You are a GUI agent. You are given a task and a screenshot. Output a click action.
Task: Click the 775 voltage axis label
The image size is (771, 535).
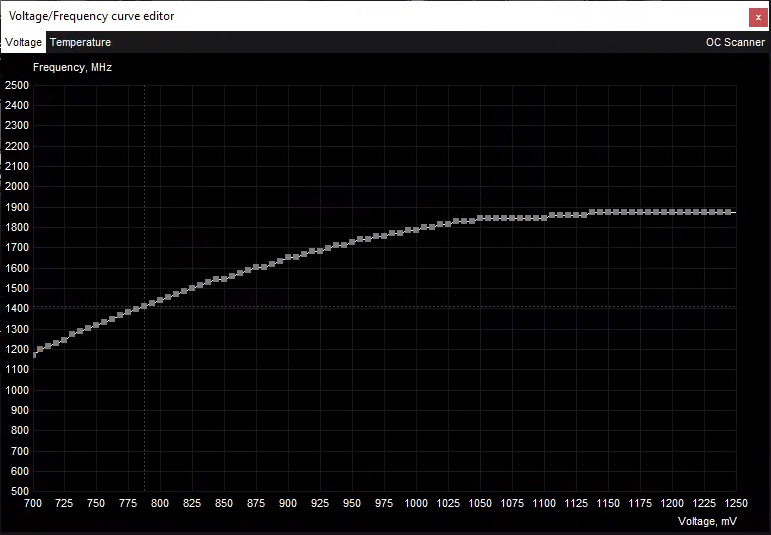tap(128, 503)
